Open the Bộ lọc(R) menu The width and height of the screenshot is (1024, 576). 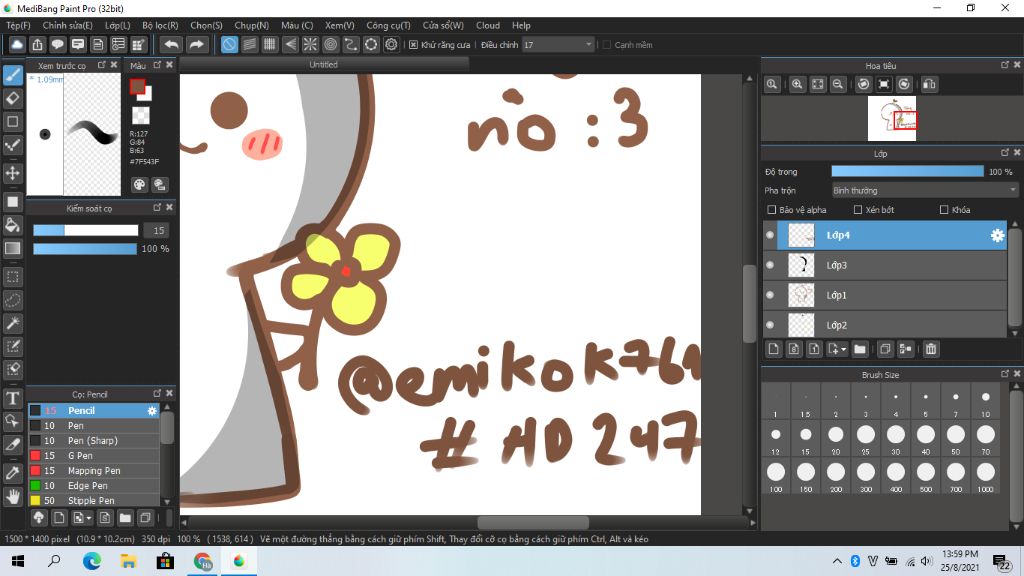coord(160,25)
